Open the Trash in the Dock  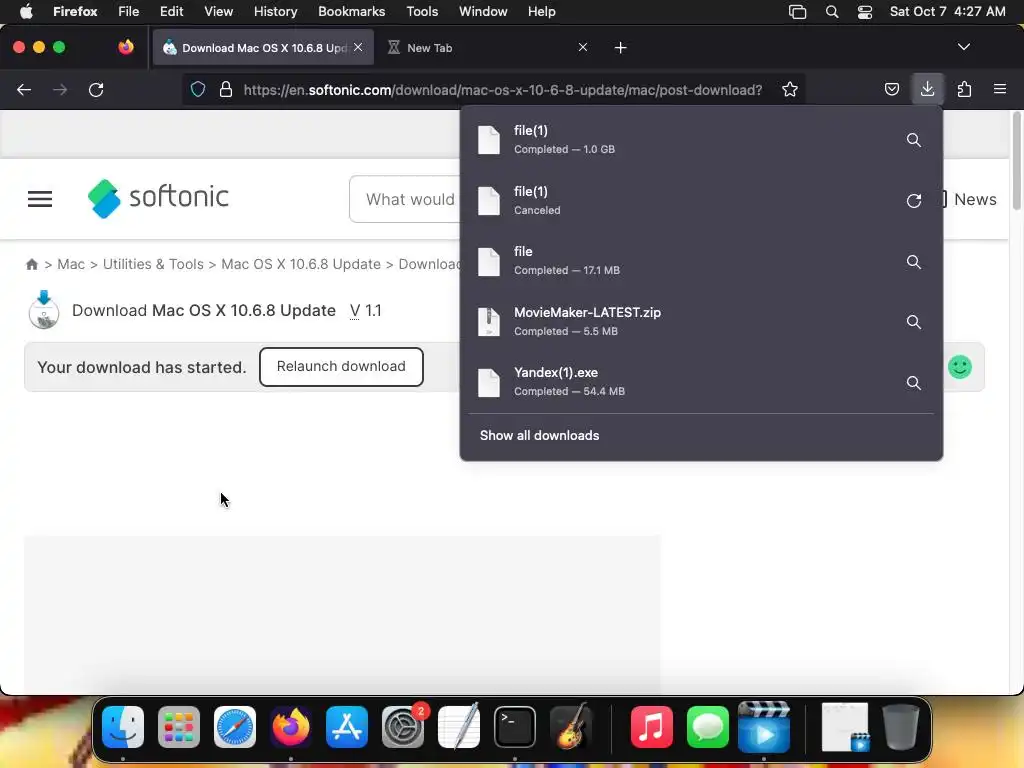pyautogui.click(x=901, y=727)
